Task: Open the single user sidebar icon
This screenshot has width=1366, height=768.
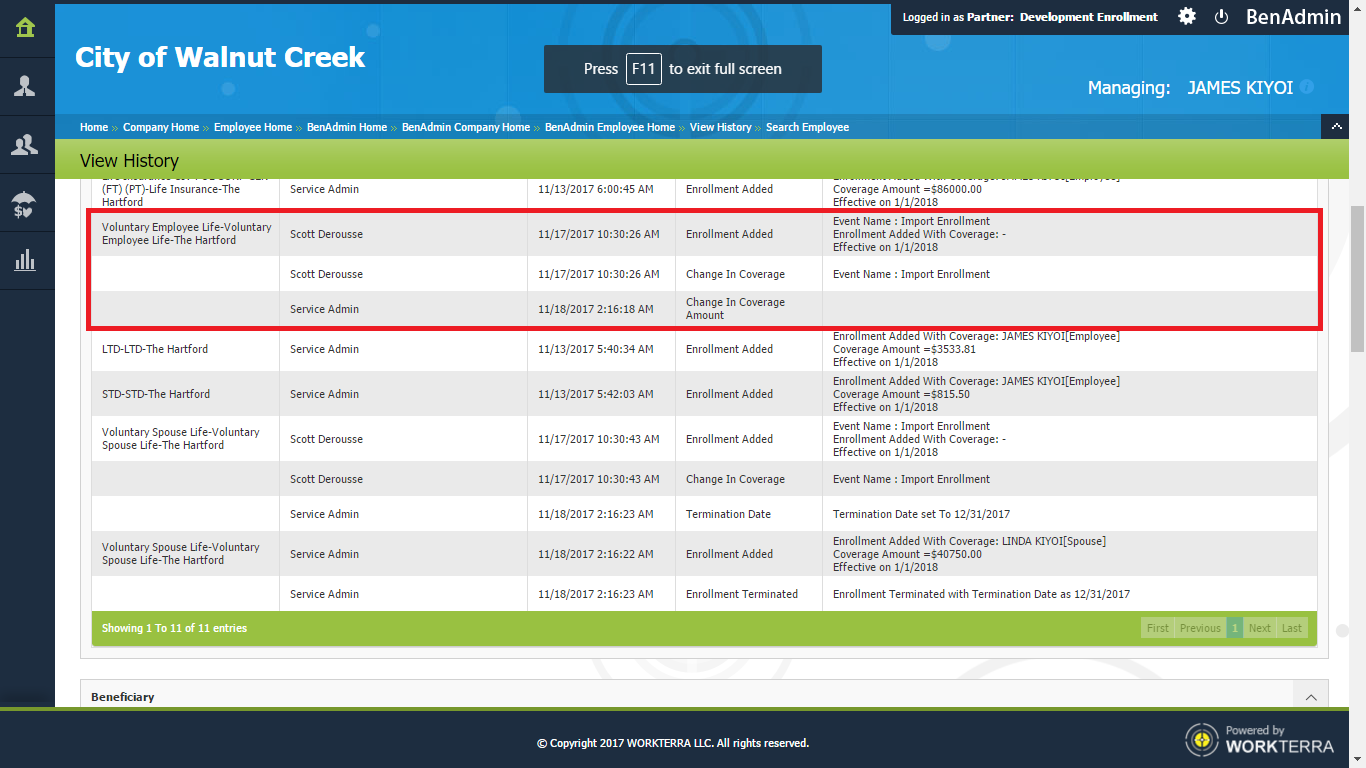Action: tap(25, 86)
